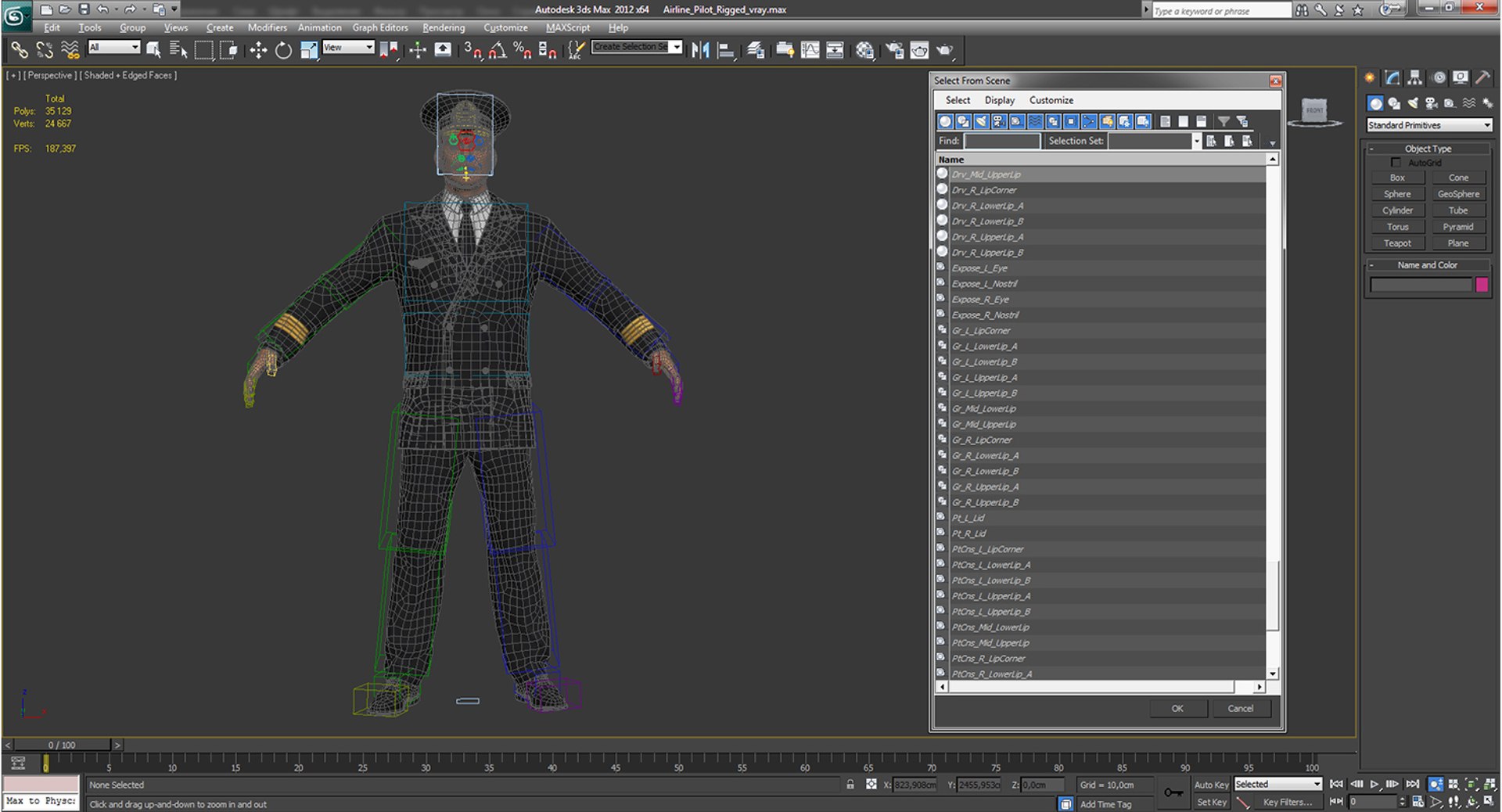This screenshot has width=1502, height=812.
Task: Click OK in Select From Scene dialog
Action: coord(1177,709)
